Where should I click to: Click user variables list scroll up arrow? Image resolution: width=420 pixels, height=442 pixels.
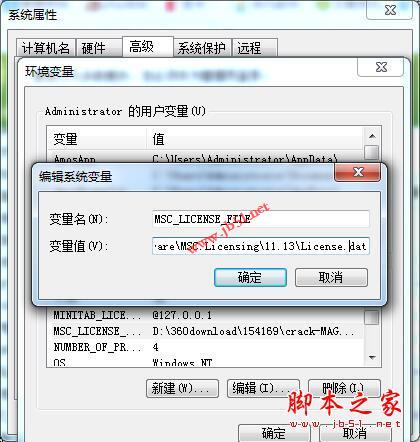372,136
